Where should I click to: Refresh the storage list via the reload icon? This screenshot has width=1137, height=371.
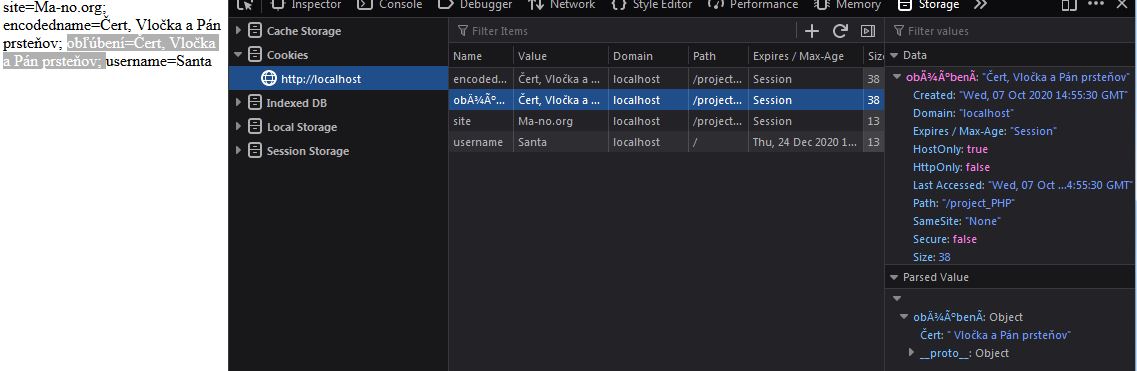tap(840, 31)
